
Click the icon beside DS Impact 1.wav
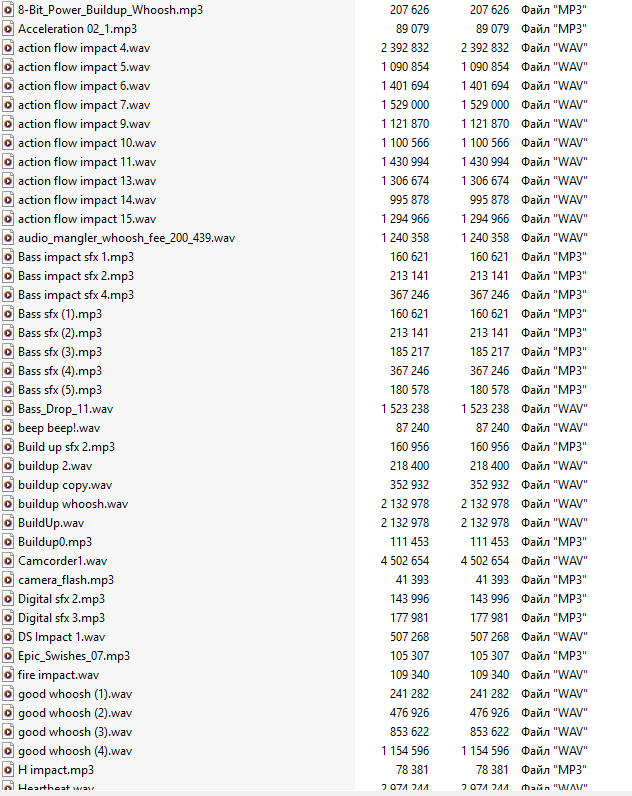click(x=8, y=637)
